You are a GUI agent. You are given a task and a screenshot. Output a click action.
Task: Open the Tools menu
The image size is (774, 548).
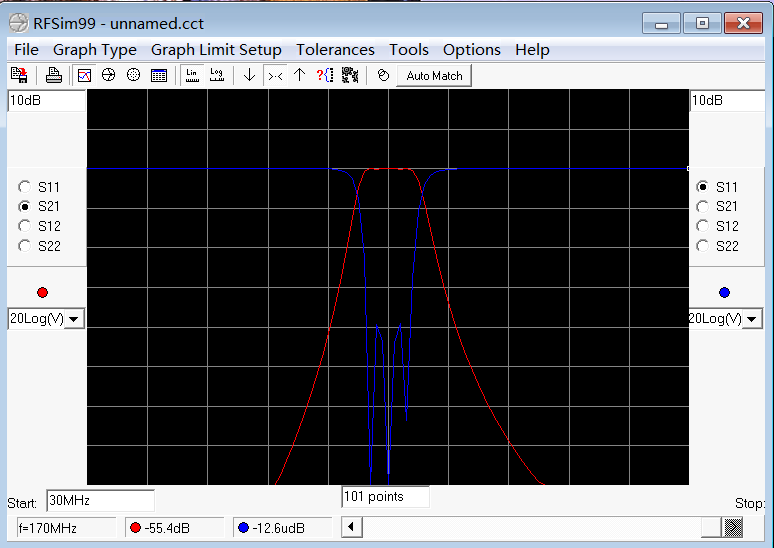(x=409, y=49)
